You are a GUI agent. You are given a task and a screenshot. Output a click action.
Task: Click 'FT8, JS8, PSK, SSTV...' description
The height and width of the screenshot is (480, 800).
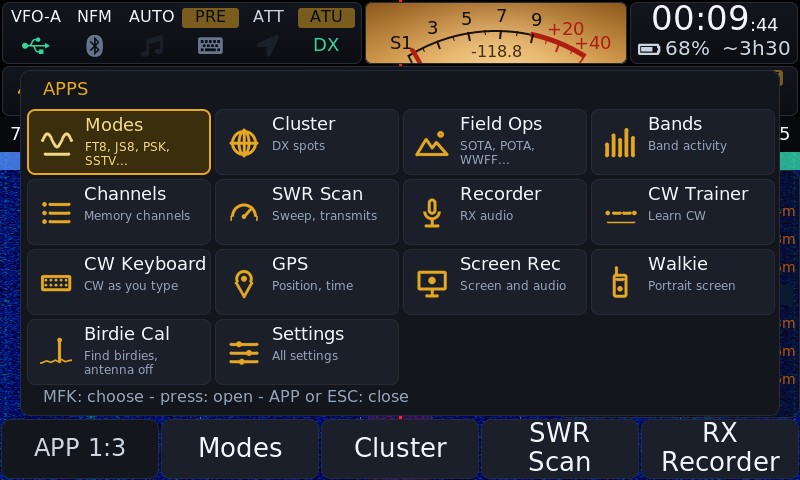127,154
